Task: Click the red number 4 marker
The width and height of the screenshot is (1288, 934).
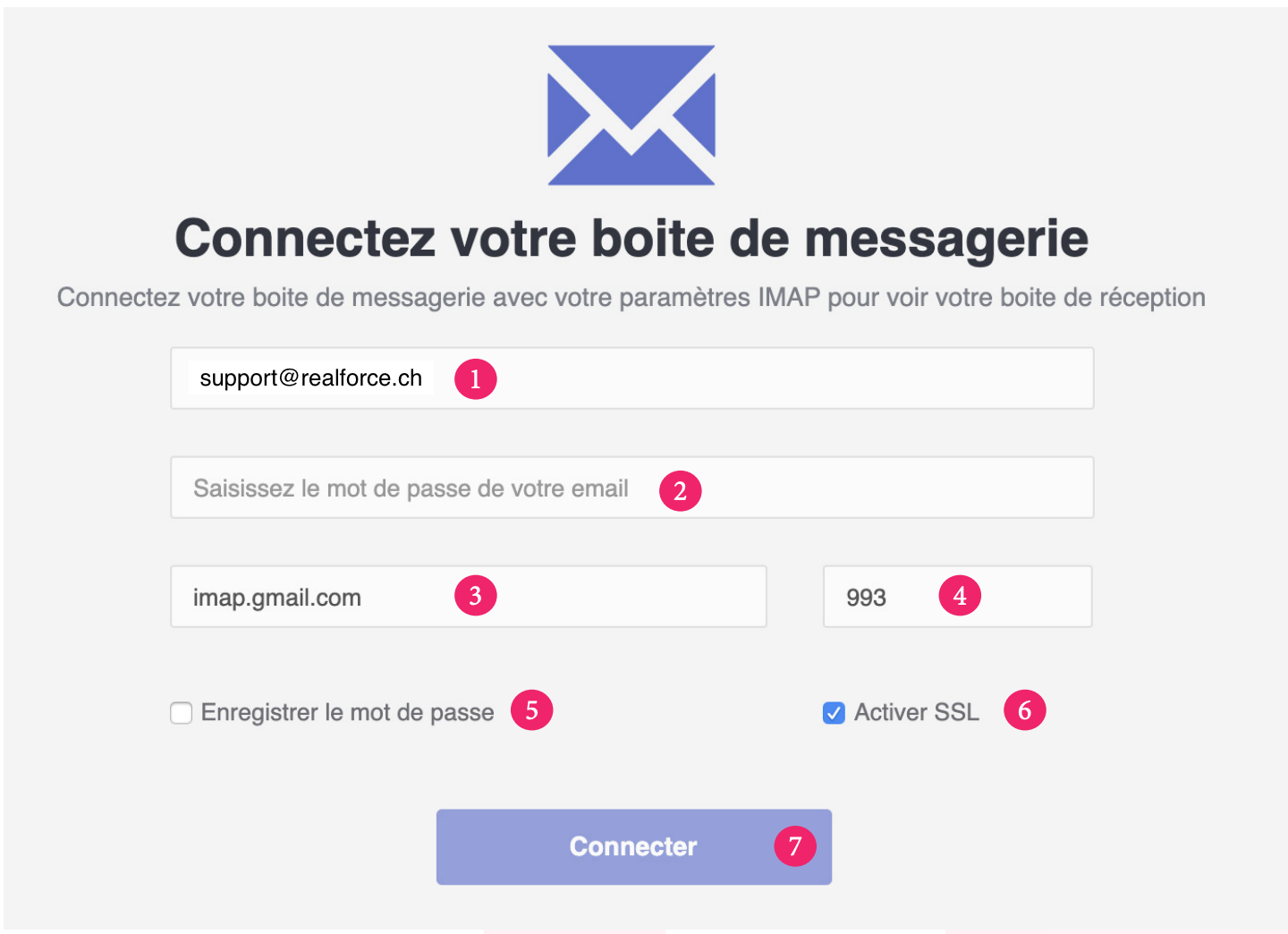Action: pos(960,595)
